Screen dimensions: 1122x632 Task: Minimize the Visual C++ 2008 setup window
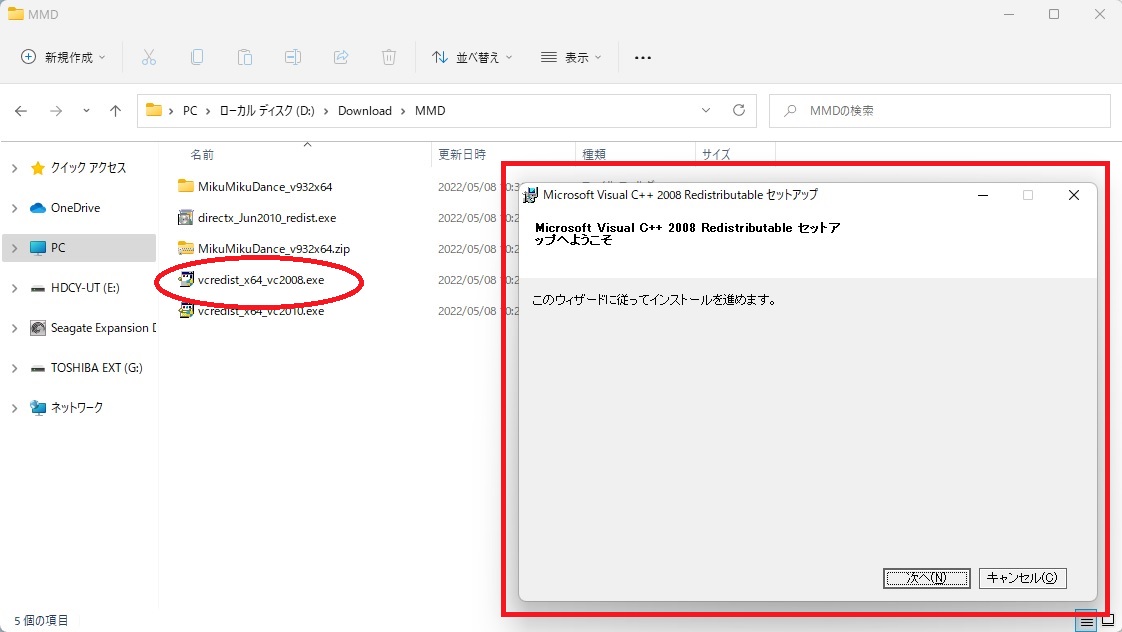(983, 195)
